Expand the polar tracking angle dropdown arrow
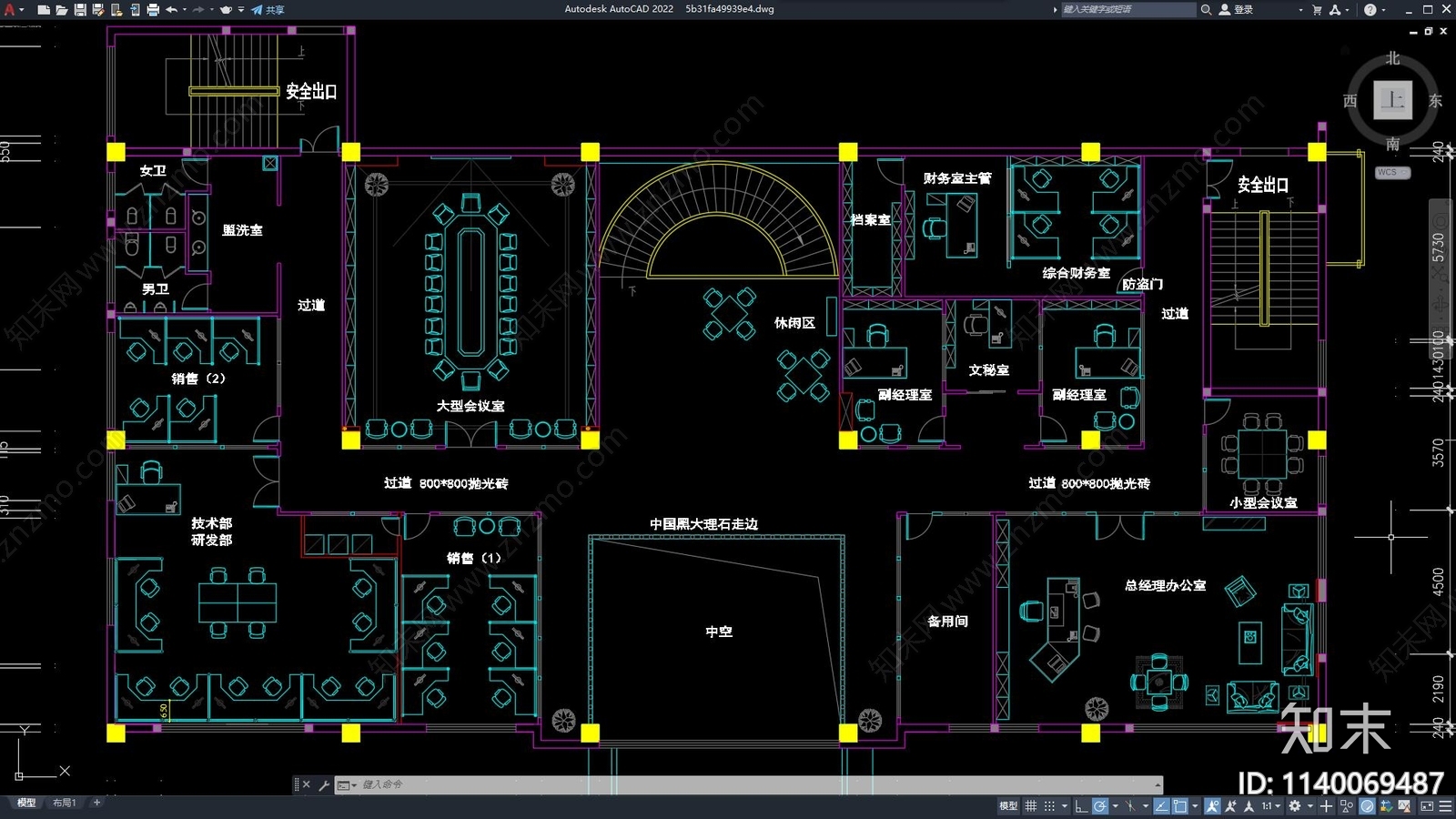 click(1116, 805)
